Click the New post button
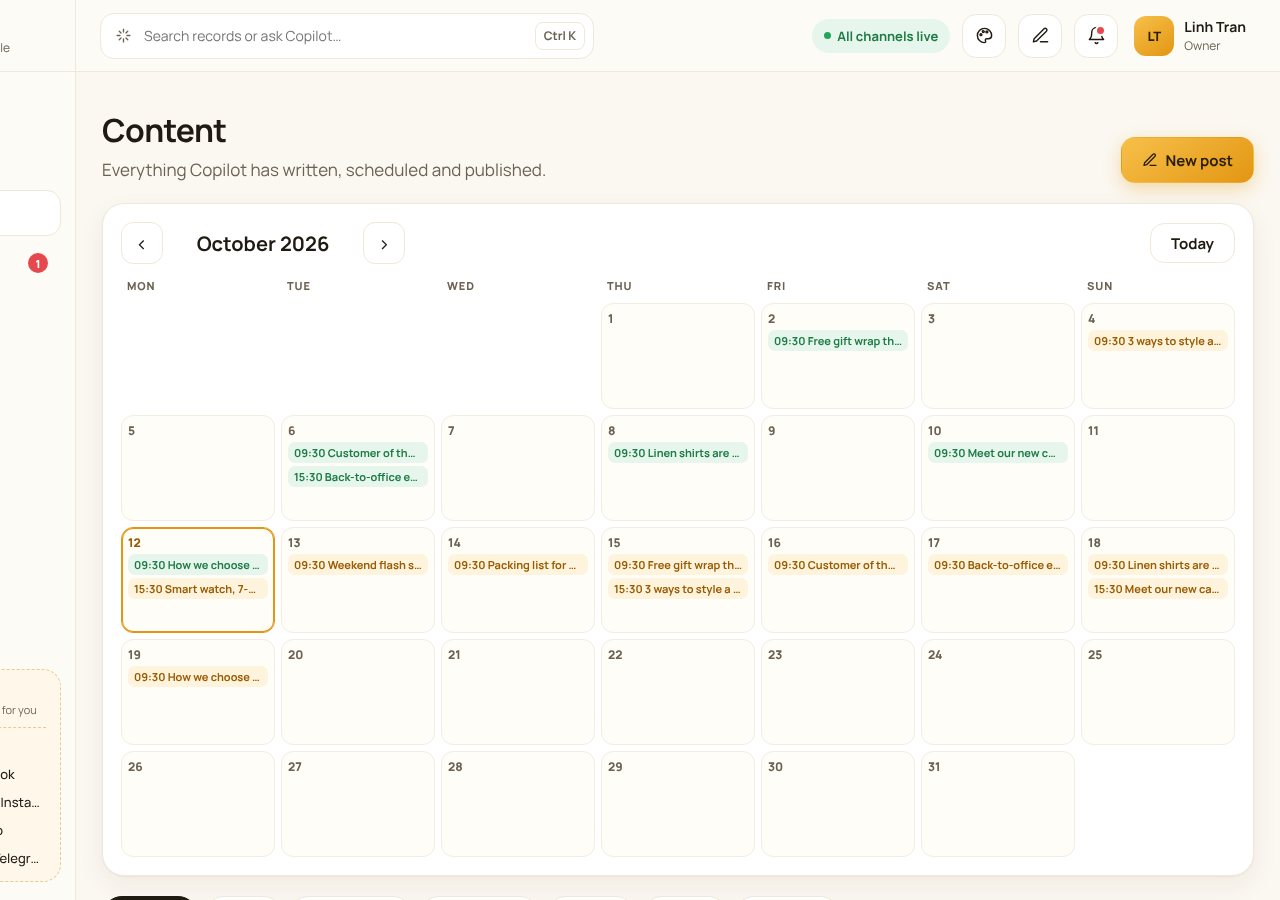 click(1187, 160)
